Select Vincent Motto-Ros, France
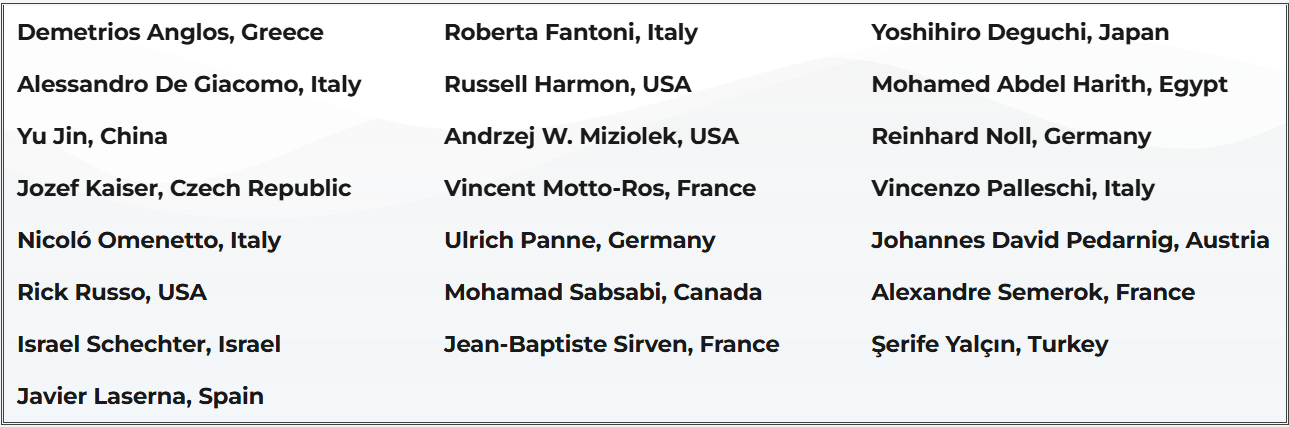This screenshot has width=1289, height=427. (600, 188)
